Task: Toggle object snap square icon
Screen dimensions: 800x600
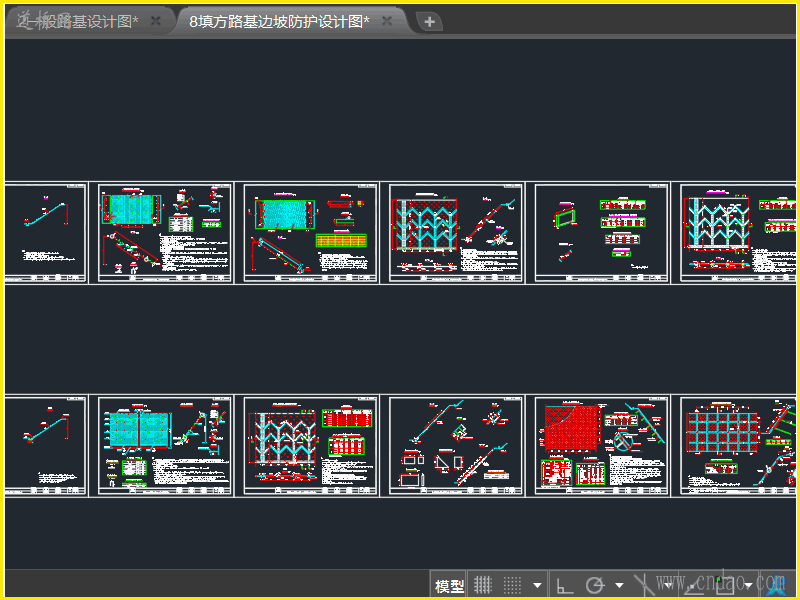Action: pos(723,585)
